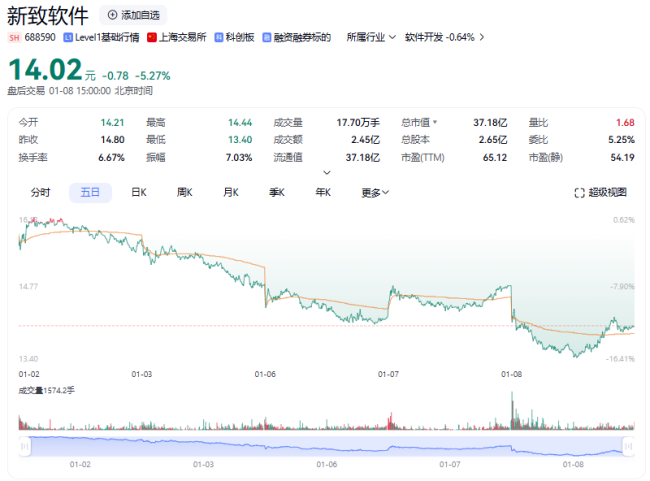Click the 昨收 value 14.80
The width and height of the screenshot is (650, 481).
tap(112, 140)
